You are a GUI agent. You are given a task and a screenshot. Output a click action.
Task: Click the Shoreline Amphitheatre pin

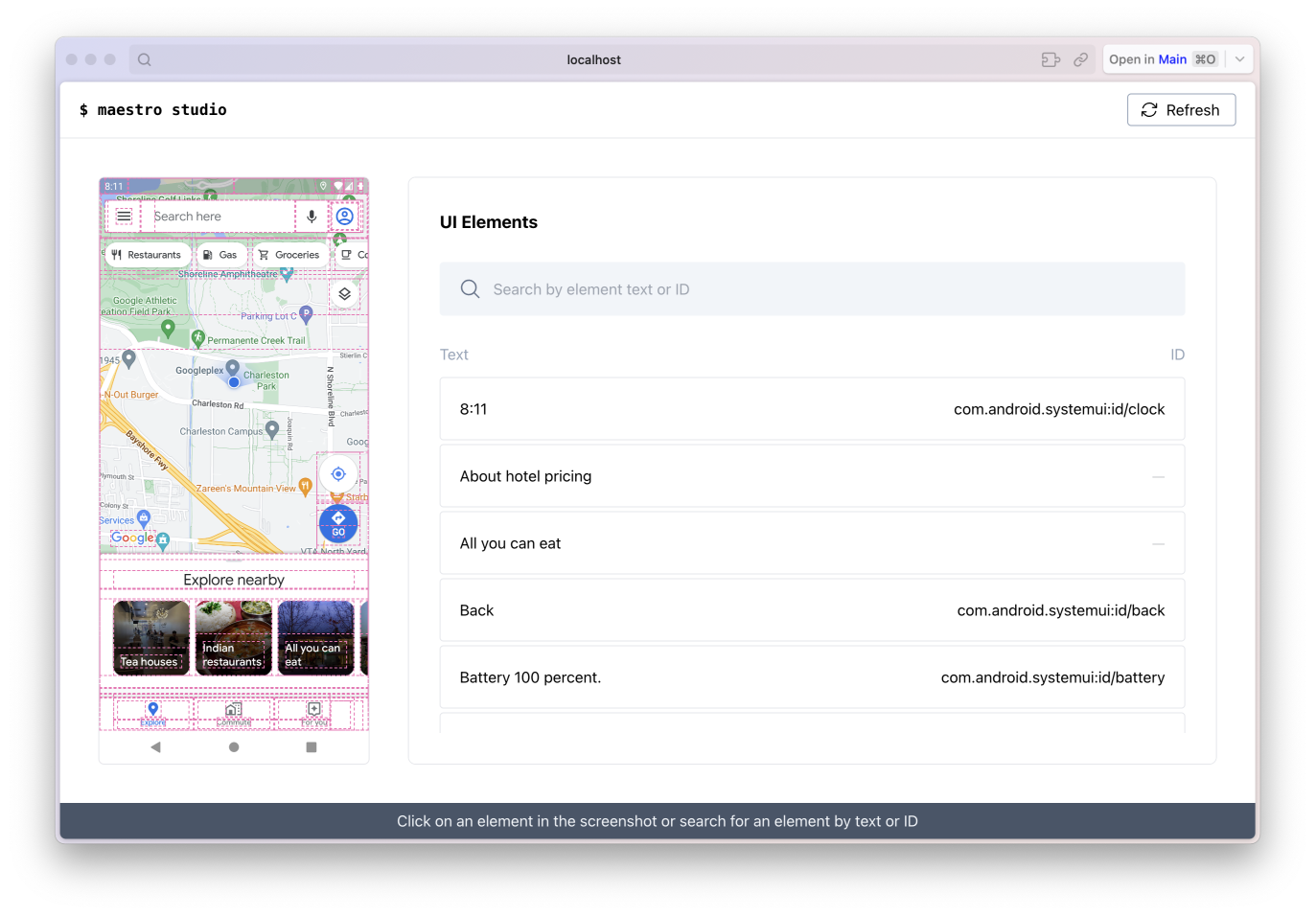tap(287, 275)
